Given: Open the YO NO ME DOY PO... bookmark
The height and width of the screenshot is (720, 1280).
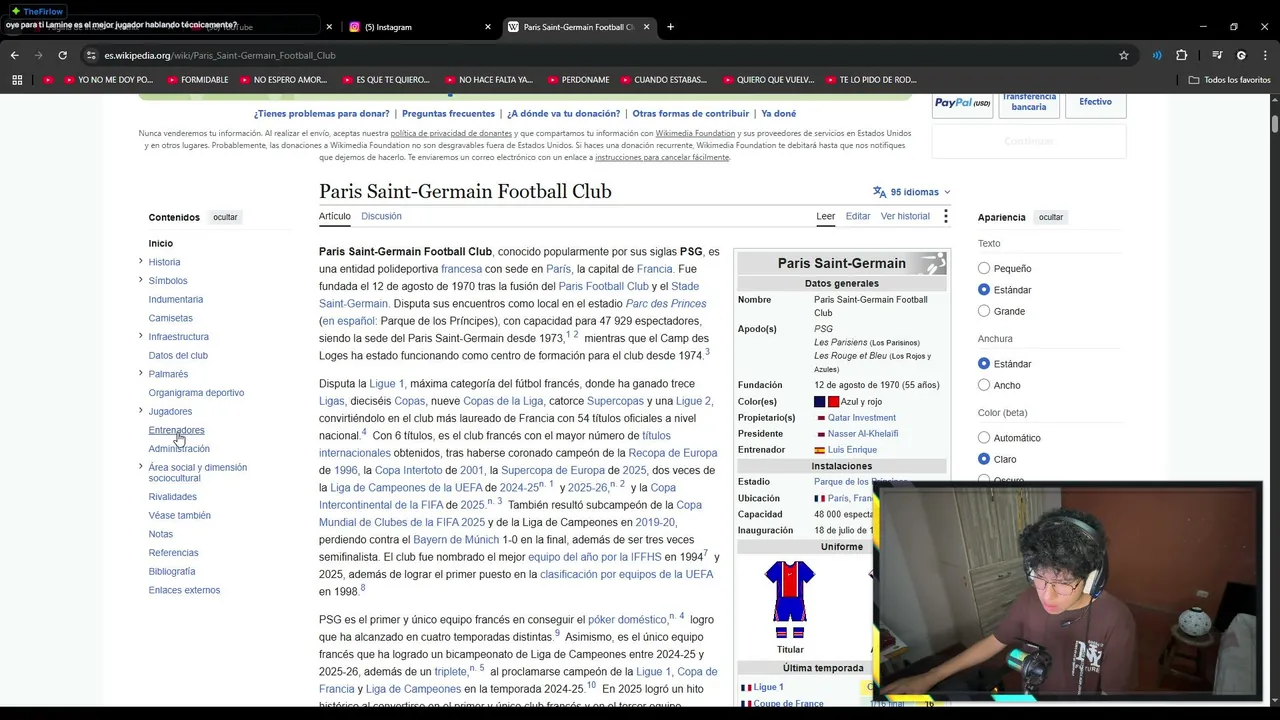Looking at the screenshot, I should pyautogui.click(x=108, y=80).
